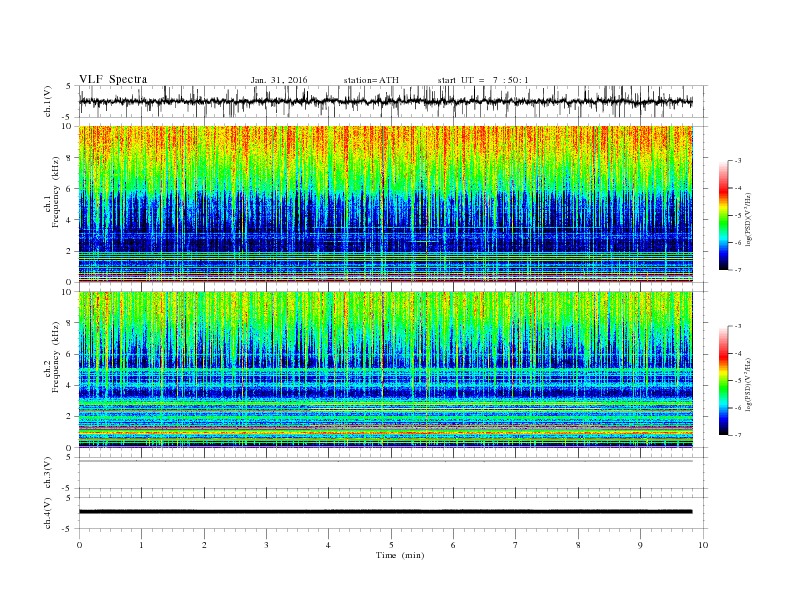Select the date text "Jan. 31, 2016"
This screenshot has height=612, width=792.
coord(279,80)
